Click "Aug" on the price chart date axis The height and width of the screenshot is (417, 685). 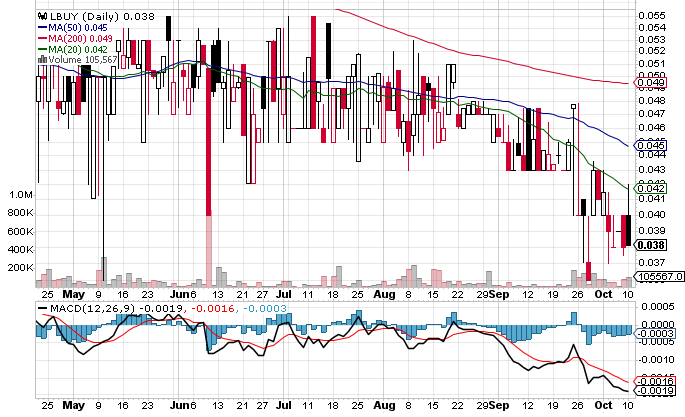click(384, 294)
